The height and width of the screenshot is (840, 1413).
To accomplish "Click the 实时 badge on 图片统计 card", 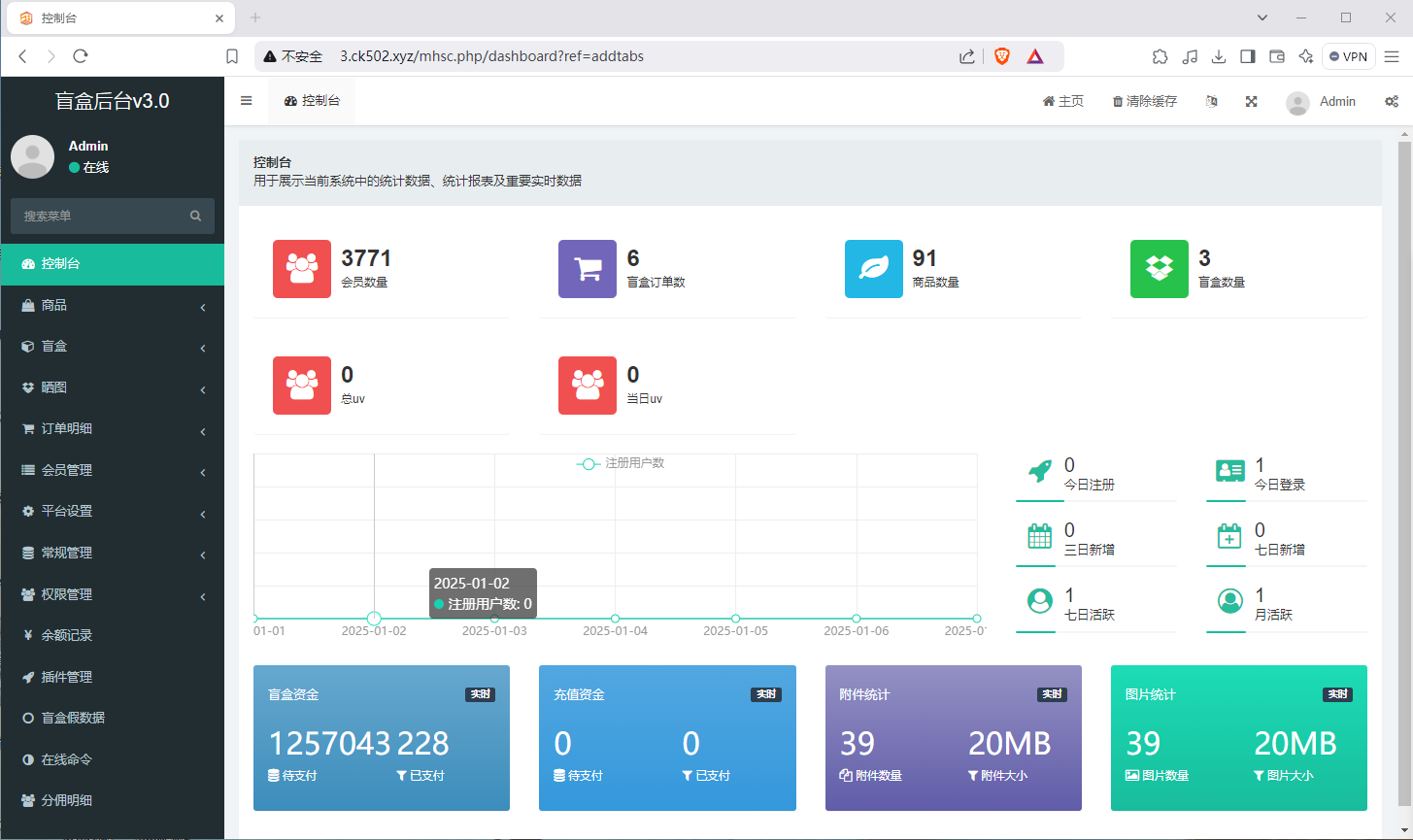I will (1338, 695).
